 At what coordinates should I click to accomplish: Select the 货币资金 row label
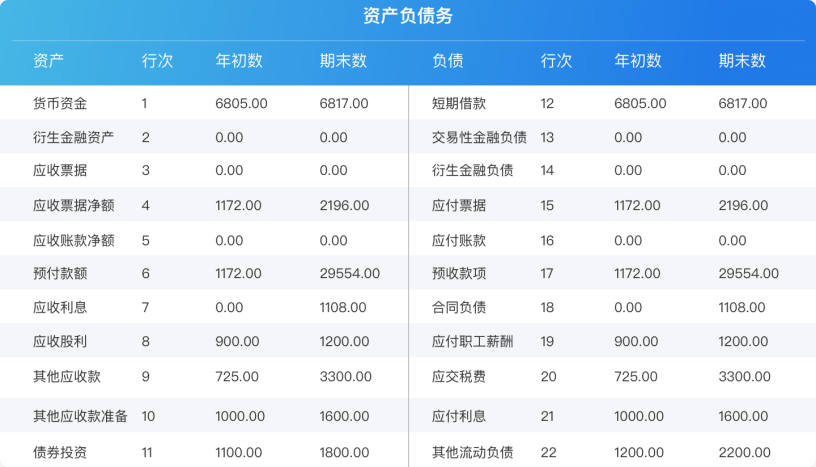pos(60,103)
